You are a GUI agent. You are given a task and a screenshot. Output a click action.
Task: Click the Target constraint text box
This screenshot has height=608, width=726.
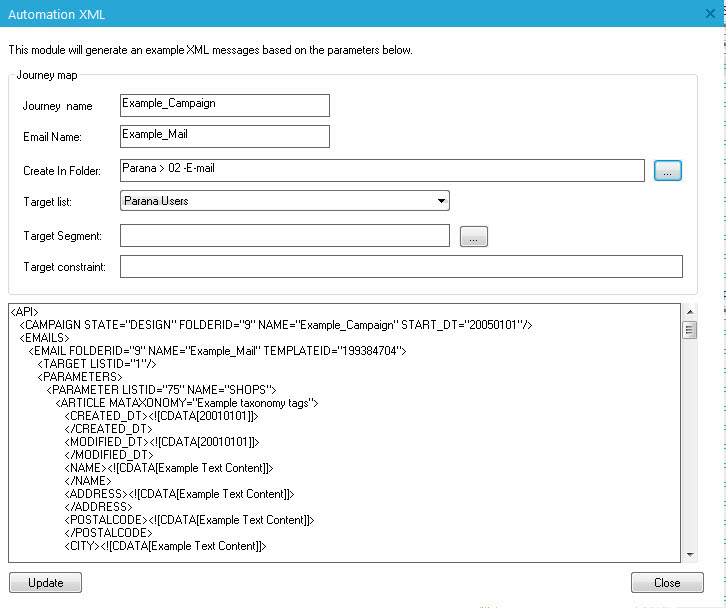[x=400, y=267]
